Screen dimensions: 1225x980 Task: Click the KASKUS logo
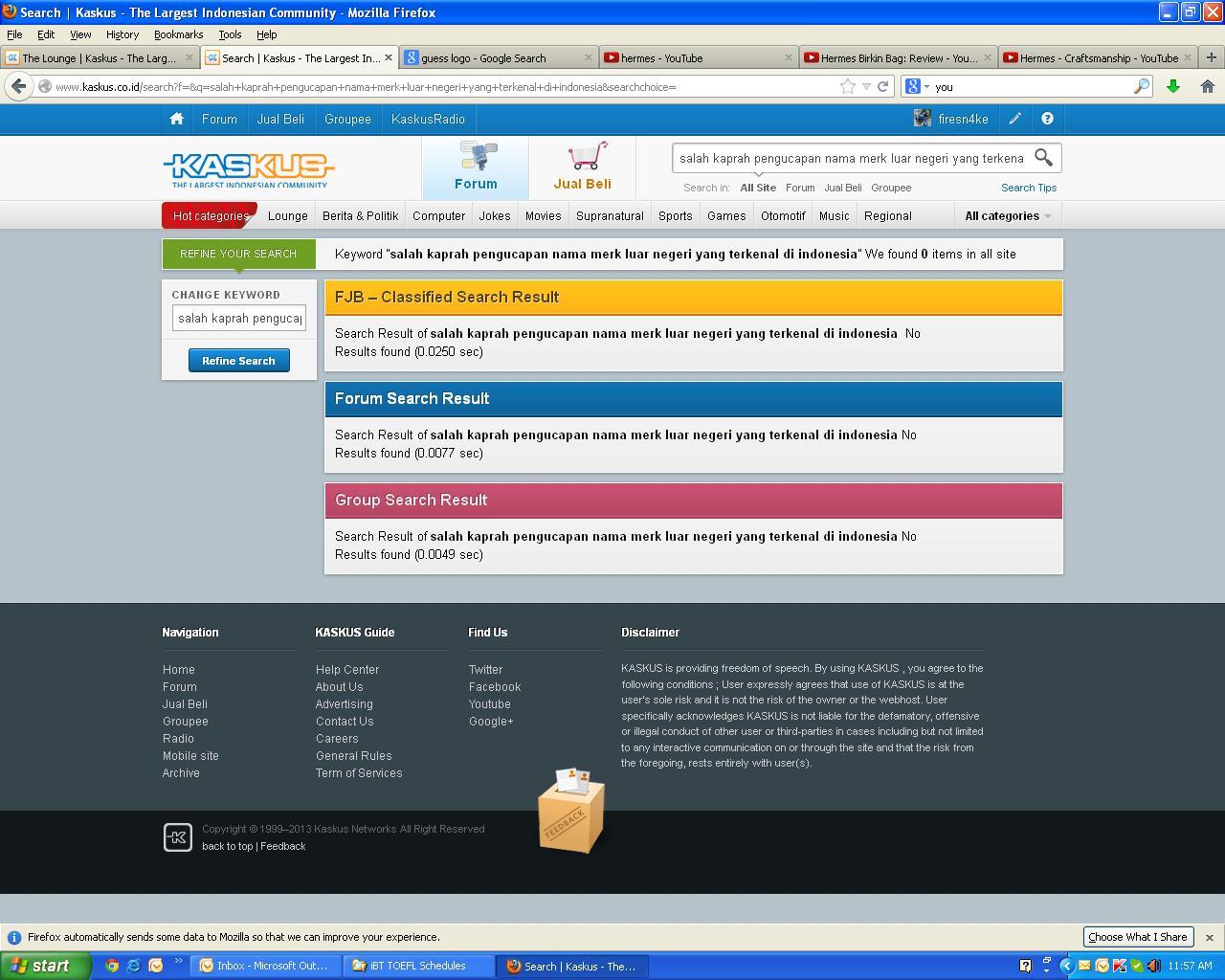(x=249, y=170)
